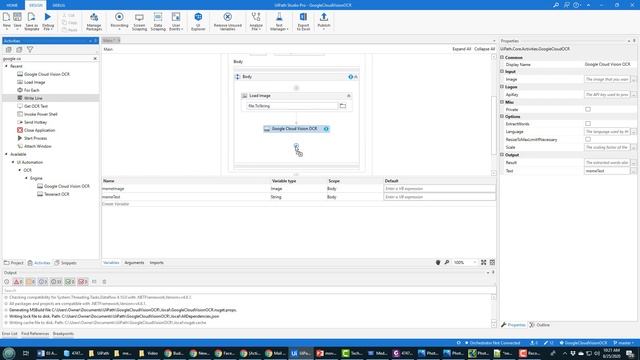The height and width of the screenshot is (360, 640).
Task: Open Test Manager
Action: tap(279, 21)
